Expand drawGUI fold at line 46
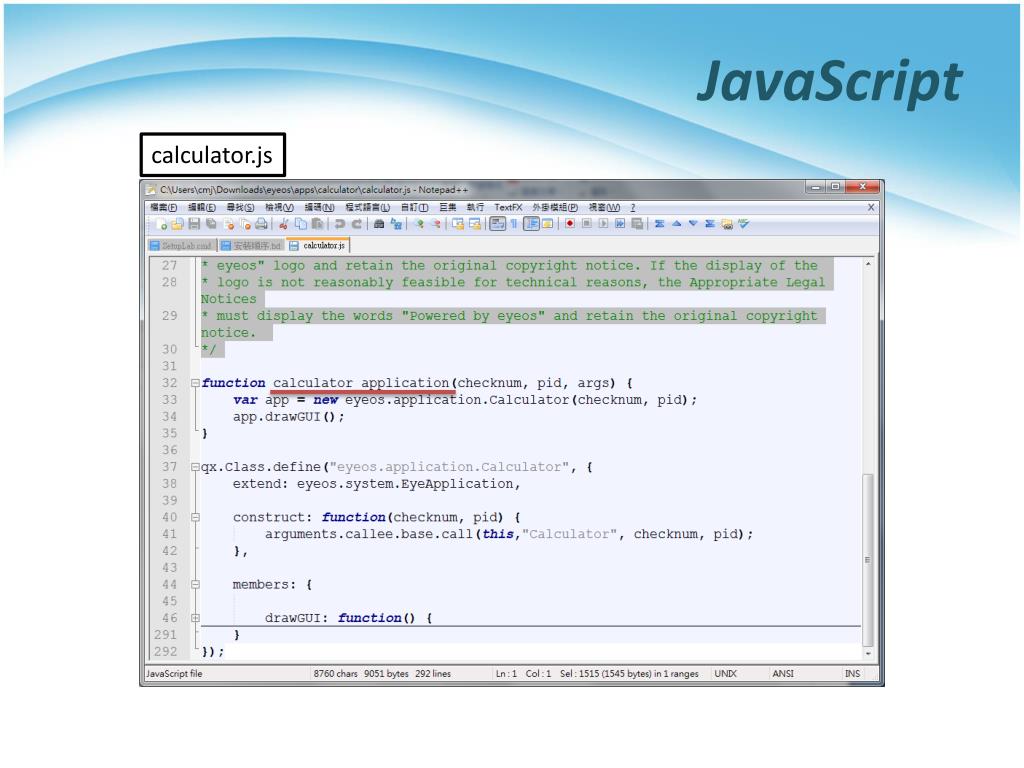1024x768 pixels. (195, 618)
